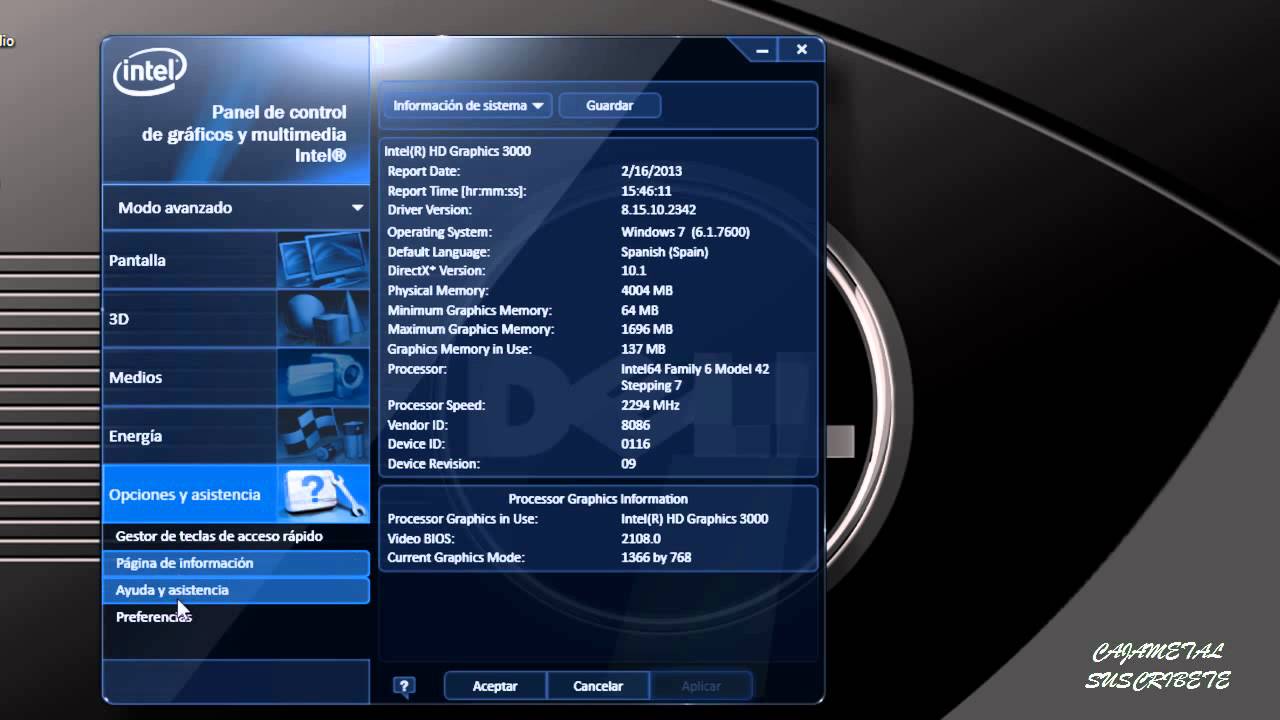Viewport: 1280px width, 720px height.
Task: Open Gestor de teclas de acceso rápido
Action: 236,536
